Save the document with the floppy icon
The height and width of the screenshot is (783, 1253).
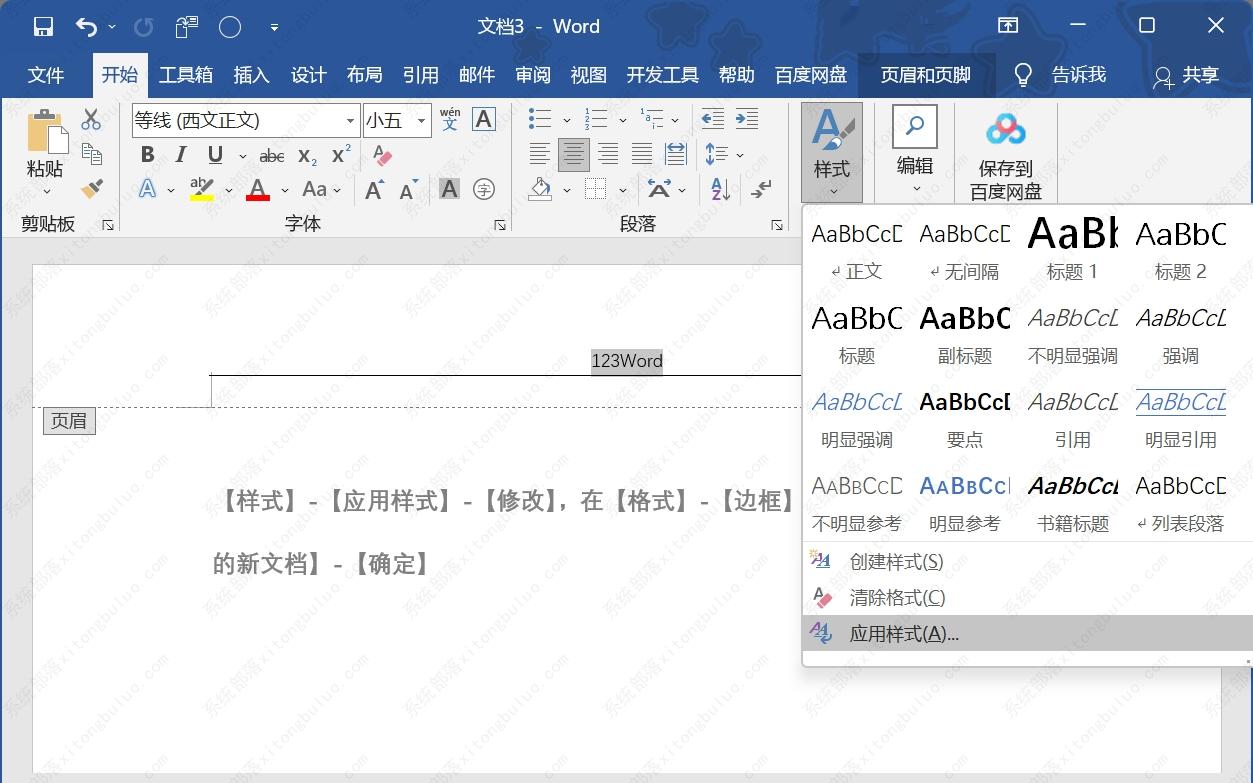coord(43,27)
